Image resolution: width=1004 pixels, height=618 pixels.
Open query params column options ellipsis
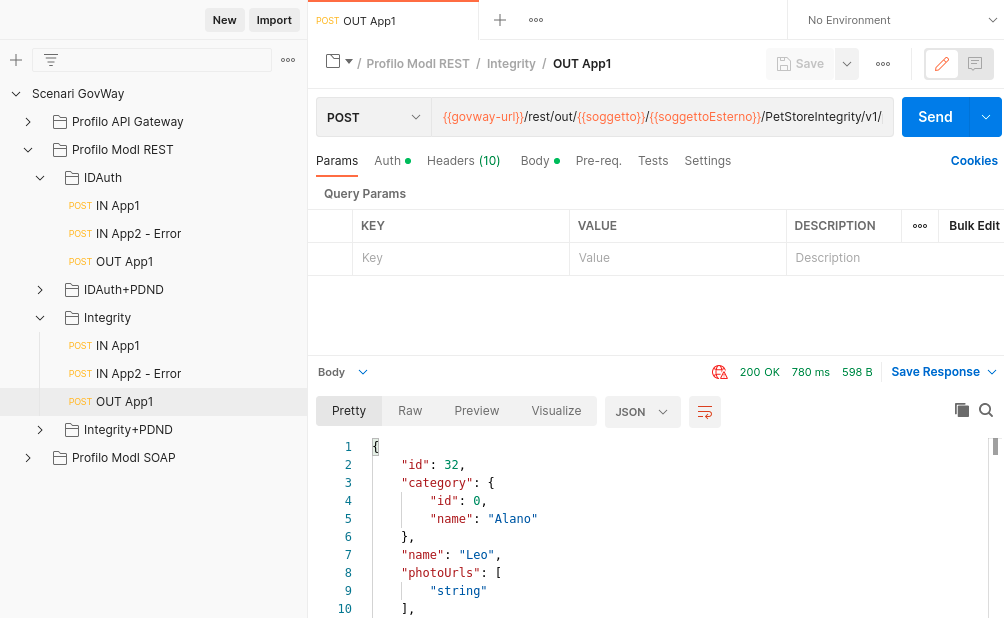[920, 226]
